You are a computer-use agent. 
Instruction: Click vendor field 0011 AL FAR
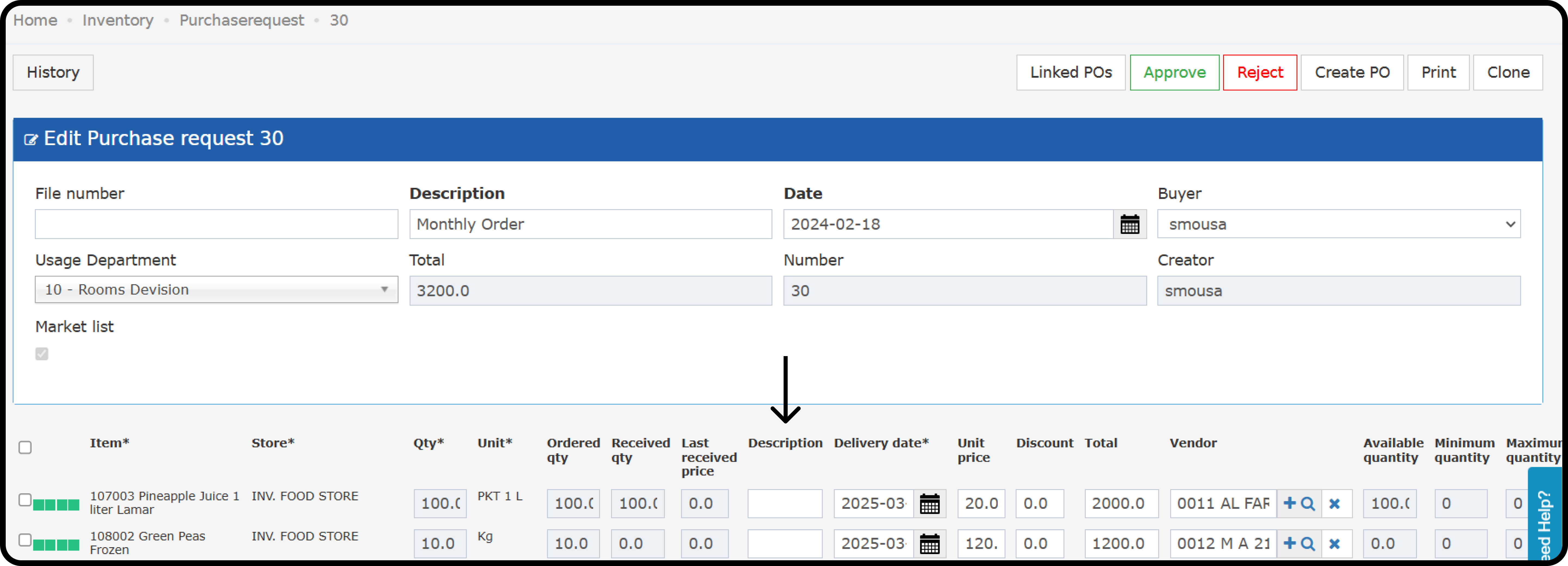pyautogui.click(x=1223, y=504)
